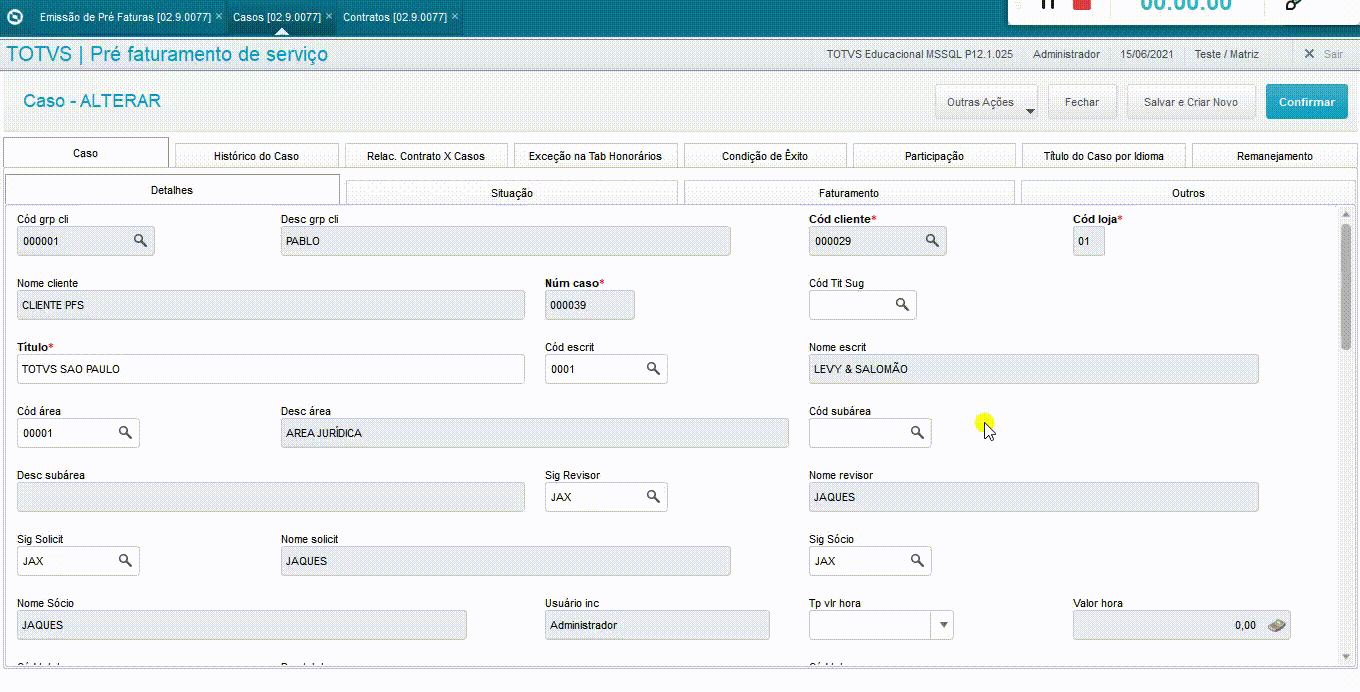Click the Salvar e Criar Novo button
Viewport: 1360px width, 692px height.
pos(1191,102)
